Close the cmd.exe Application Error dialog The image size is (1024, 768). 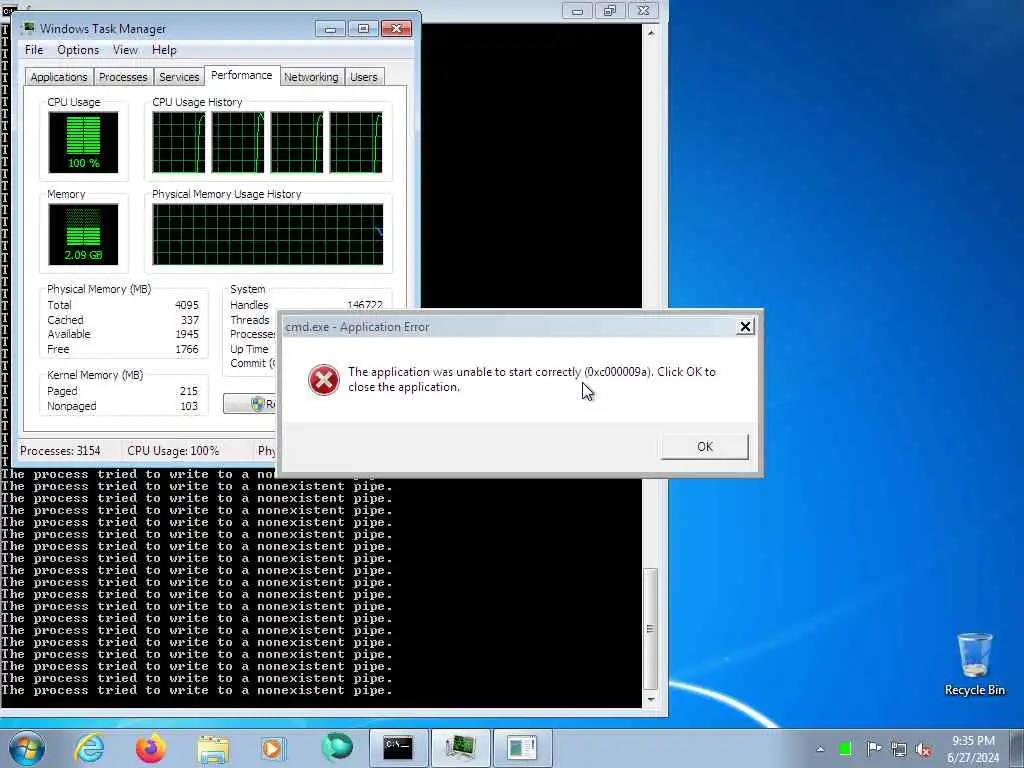pos(744,327)
